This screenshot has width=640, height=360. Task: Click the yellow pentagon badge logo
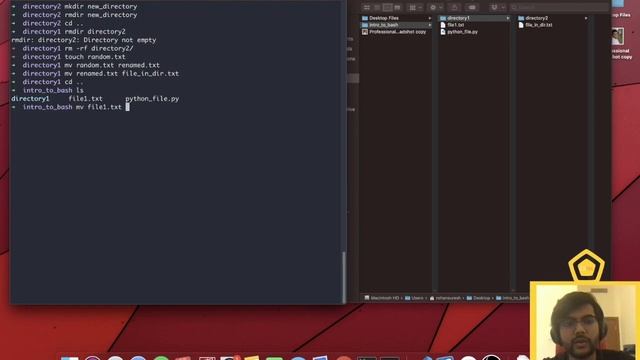click(586, 266)
